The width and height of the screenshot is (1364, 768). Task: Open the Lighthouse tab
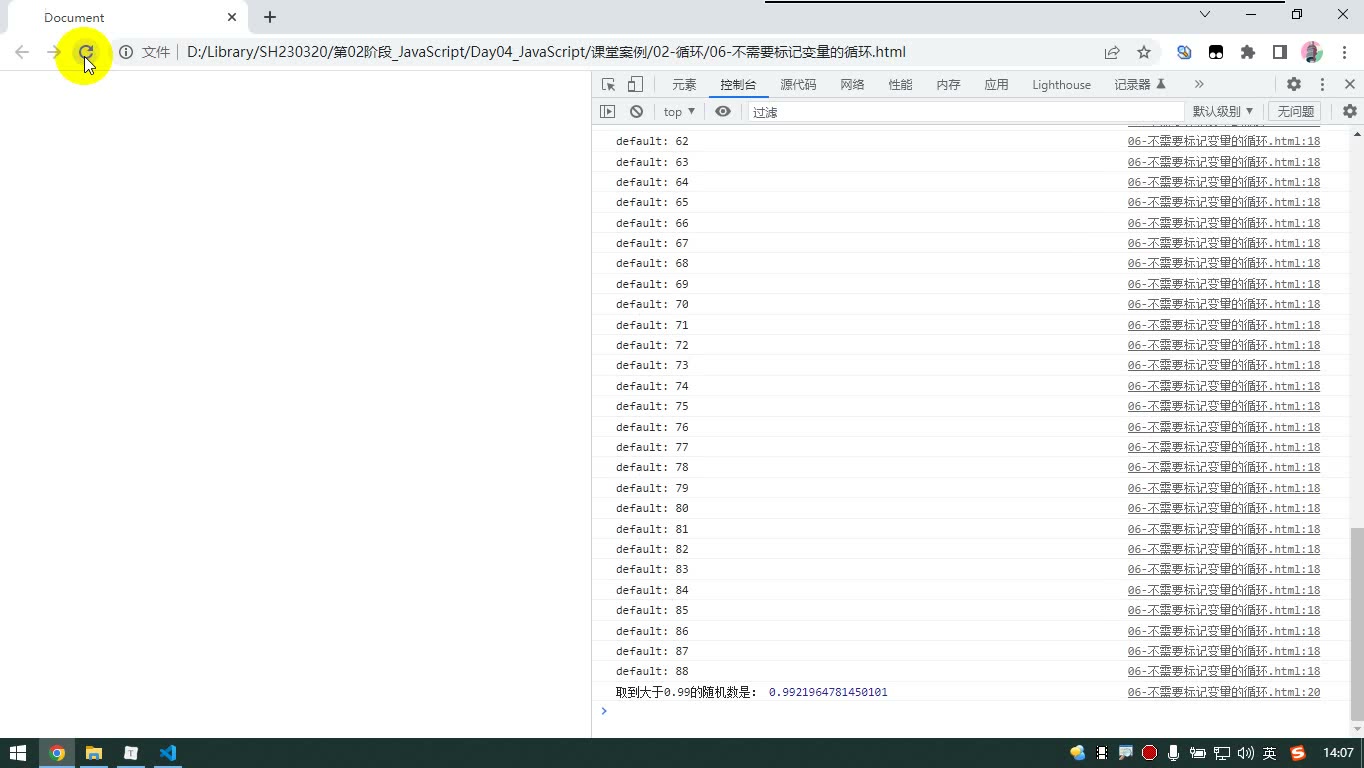click(1061, 85)
